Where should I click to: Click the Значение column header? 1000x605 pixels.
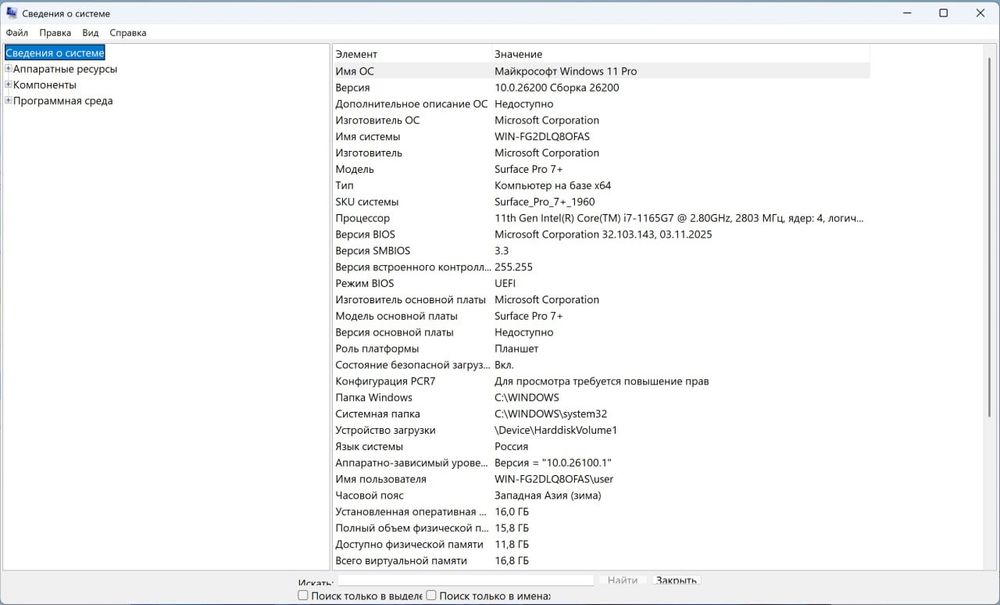click(680, 54)
